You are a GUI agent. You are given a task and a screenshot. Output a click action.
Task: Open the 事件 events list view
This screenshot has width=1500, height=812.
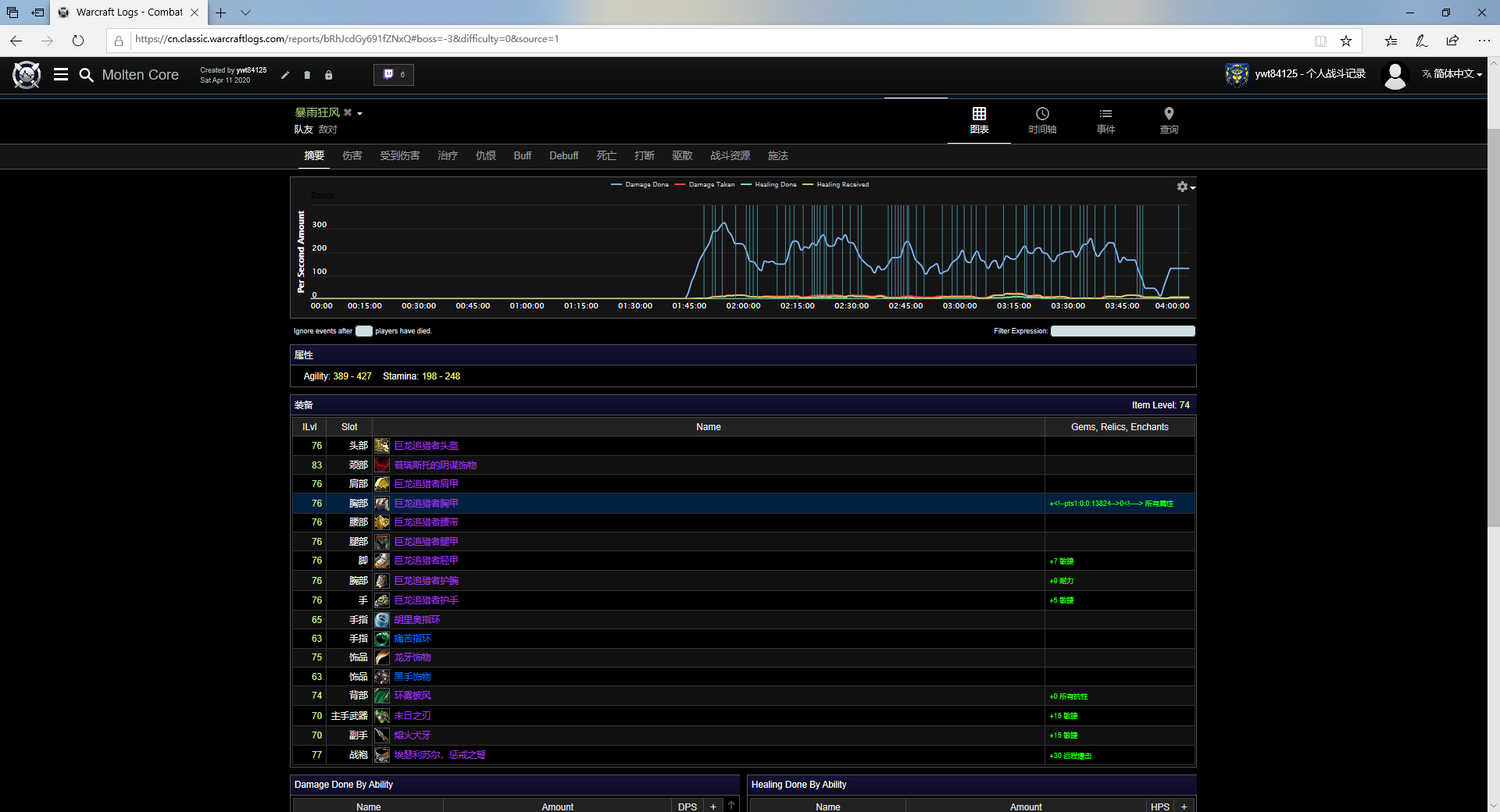[x=1105, y=120]
